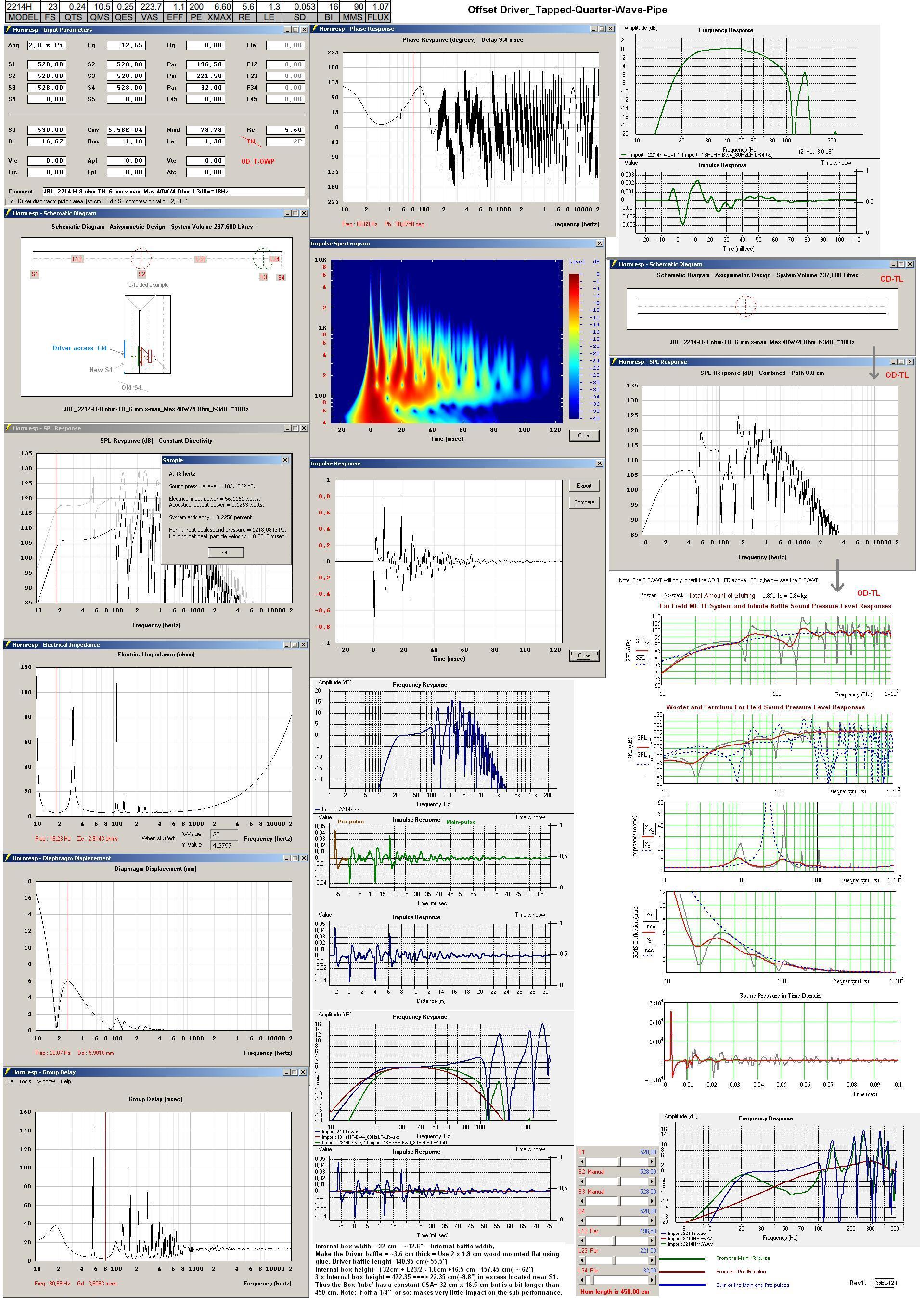Click lightning icon of left Schematic Diagram window
Screen dimensions: 924x1298
9,213
